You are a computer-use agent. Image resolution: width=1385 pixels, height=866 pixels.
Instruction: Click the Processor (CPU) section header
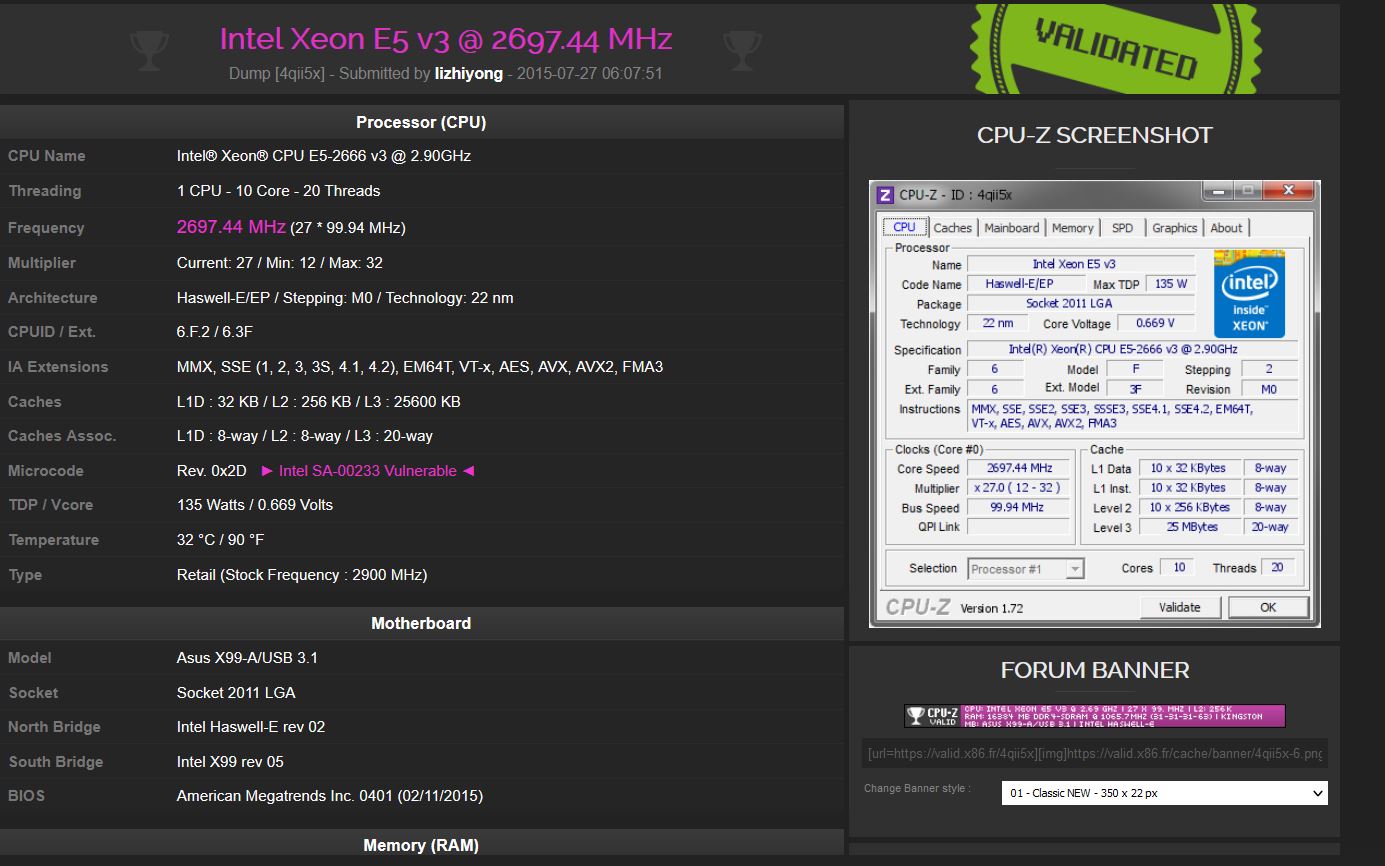[421, 122]
